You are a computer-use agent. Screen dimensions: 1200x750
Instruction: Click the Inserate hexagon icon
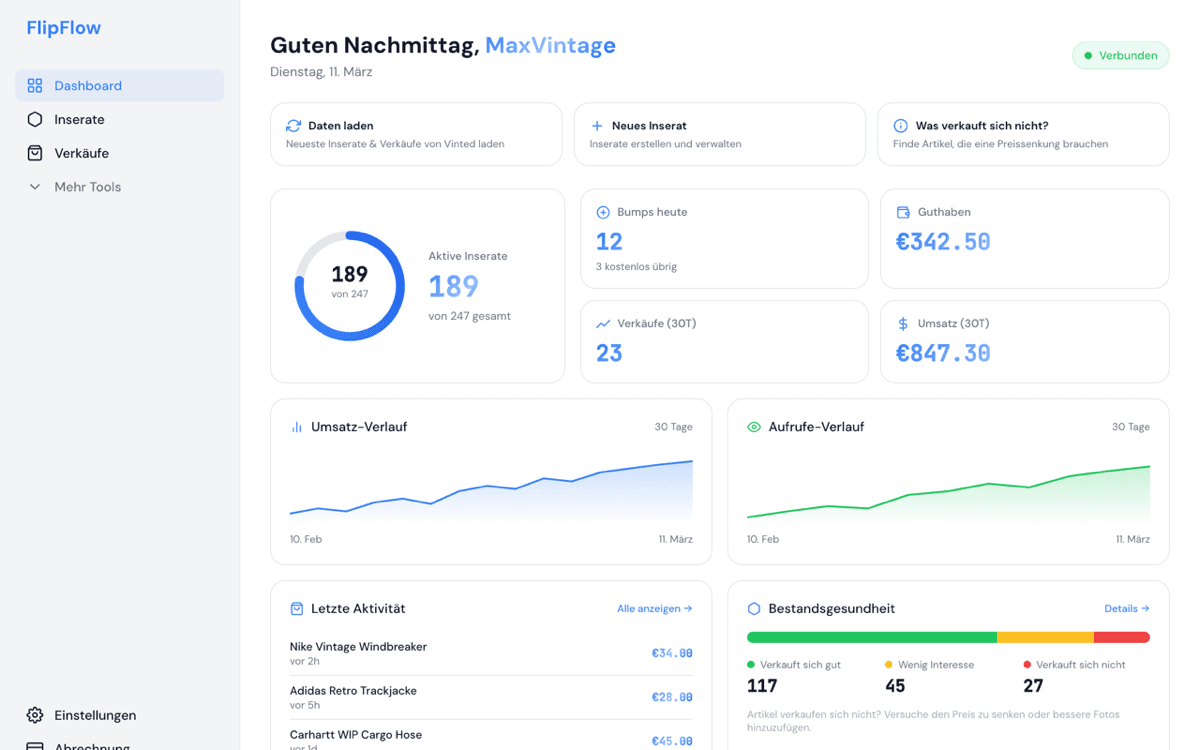(35, 120)
